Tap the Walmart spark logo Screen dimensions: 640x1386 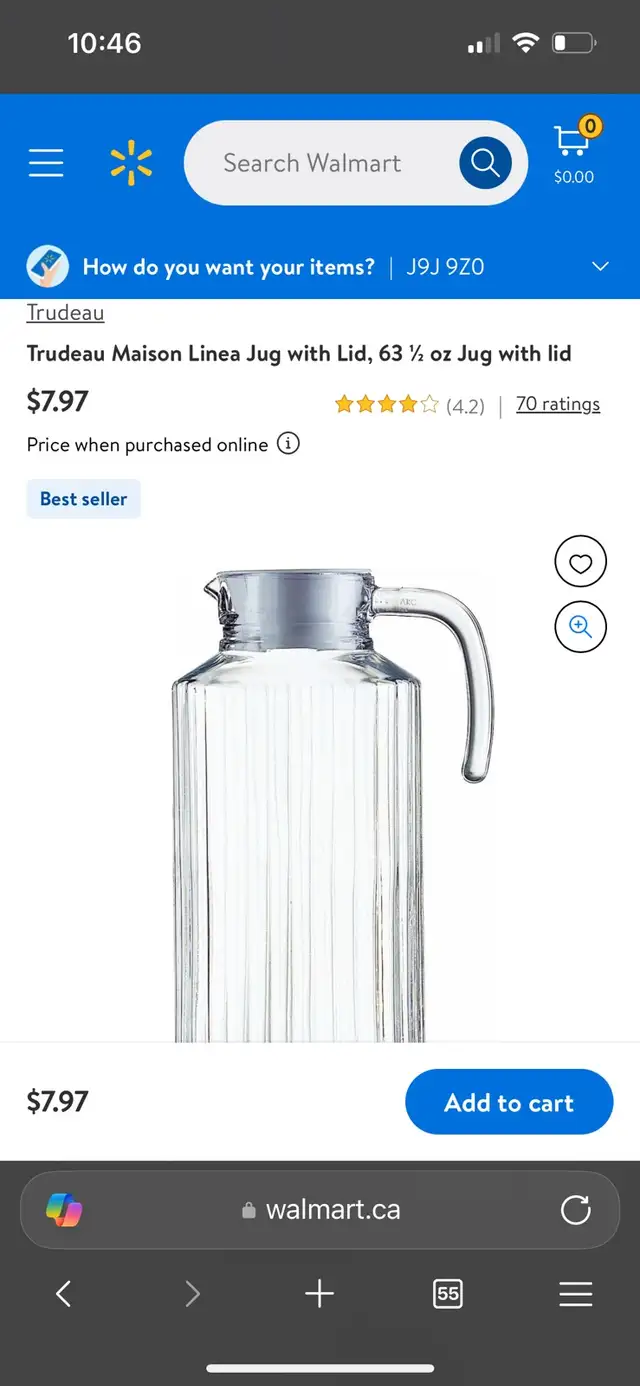(131, 163)
